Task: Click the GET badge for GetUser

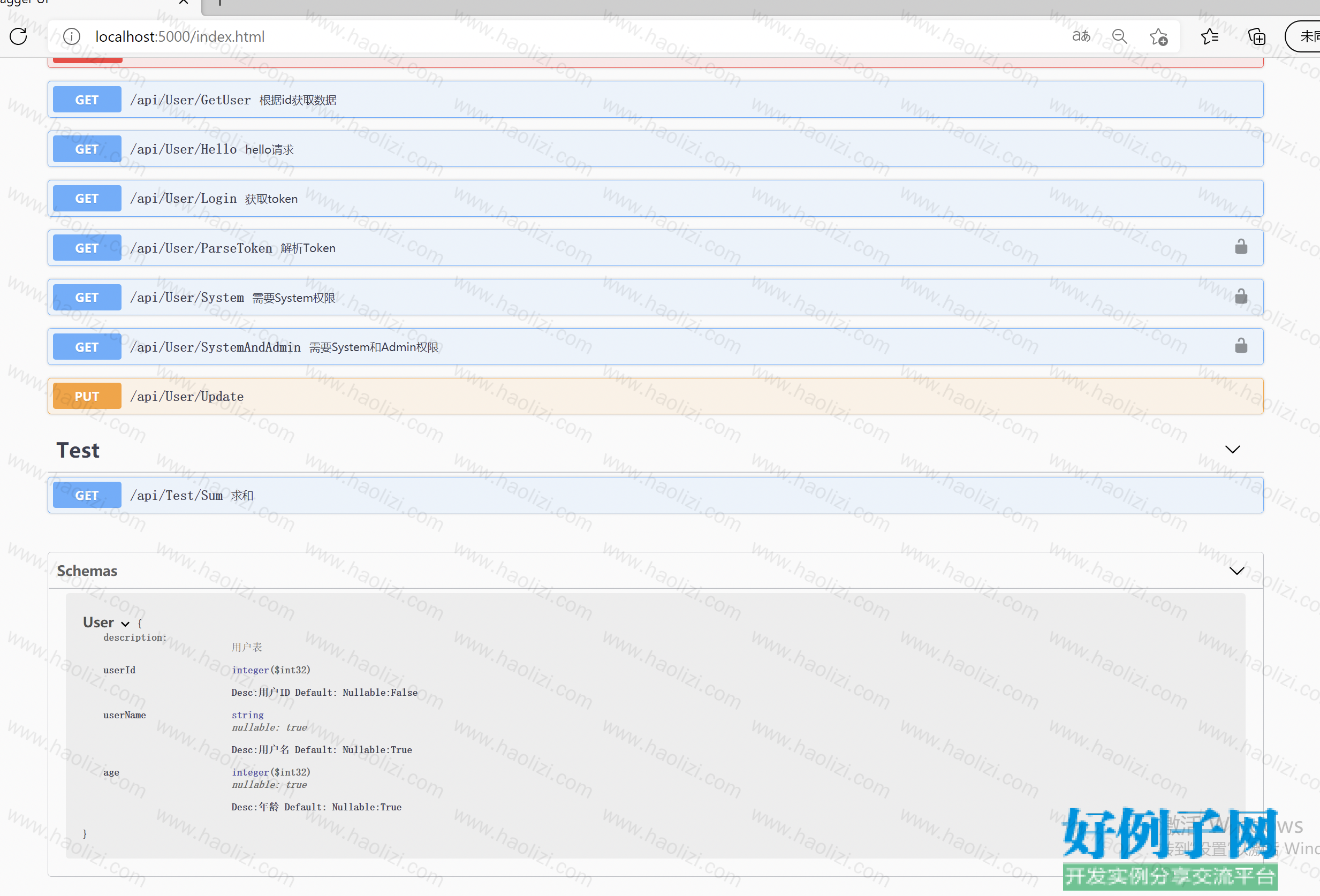Action: [87, 100]
